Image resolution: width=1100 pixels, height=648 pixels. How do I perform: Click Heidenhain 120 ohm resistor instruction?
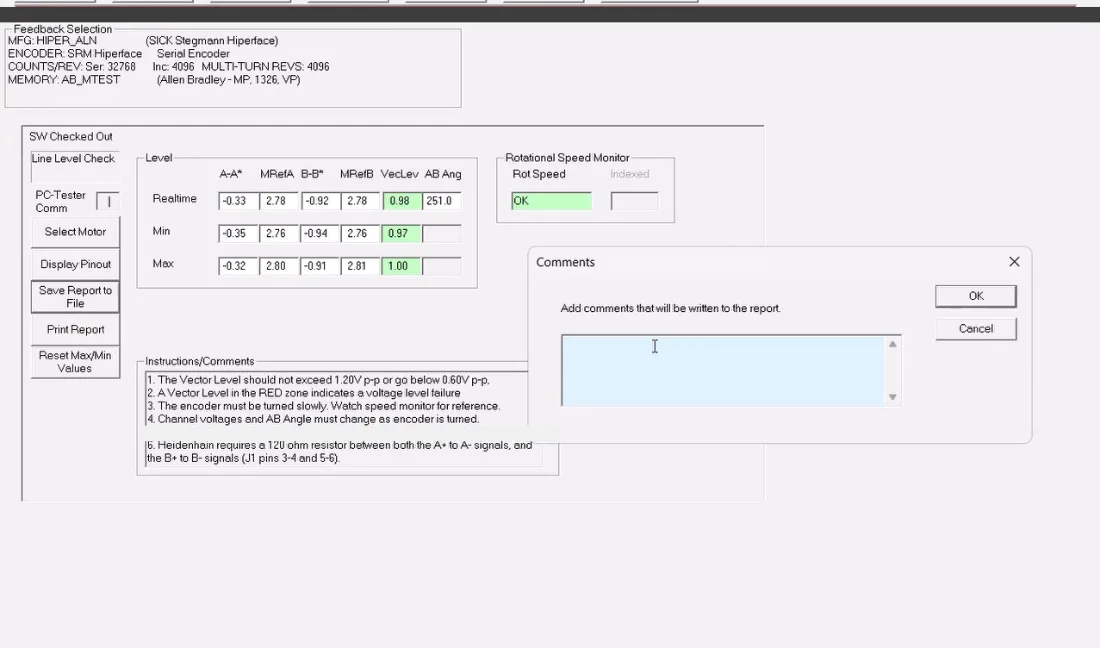click(x=340, y=452)
